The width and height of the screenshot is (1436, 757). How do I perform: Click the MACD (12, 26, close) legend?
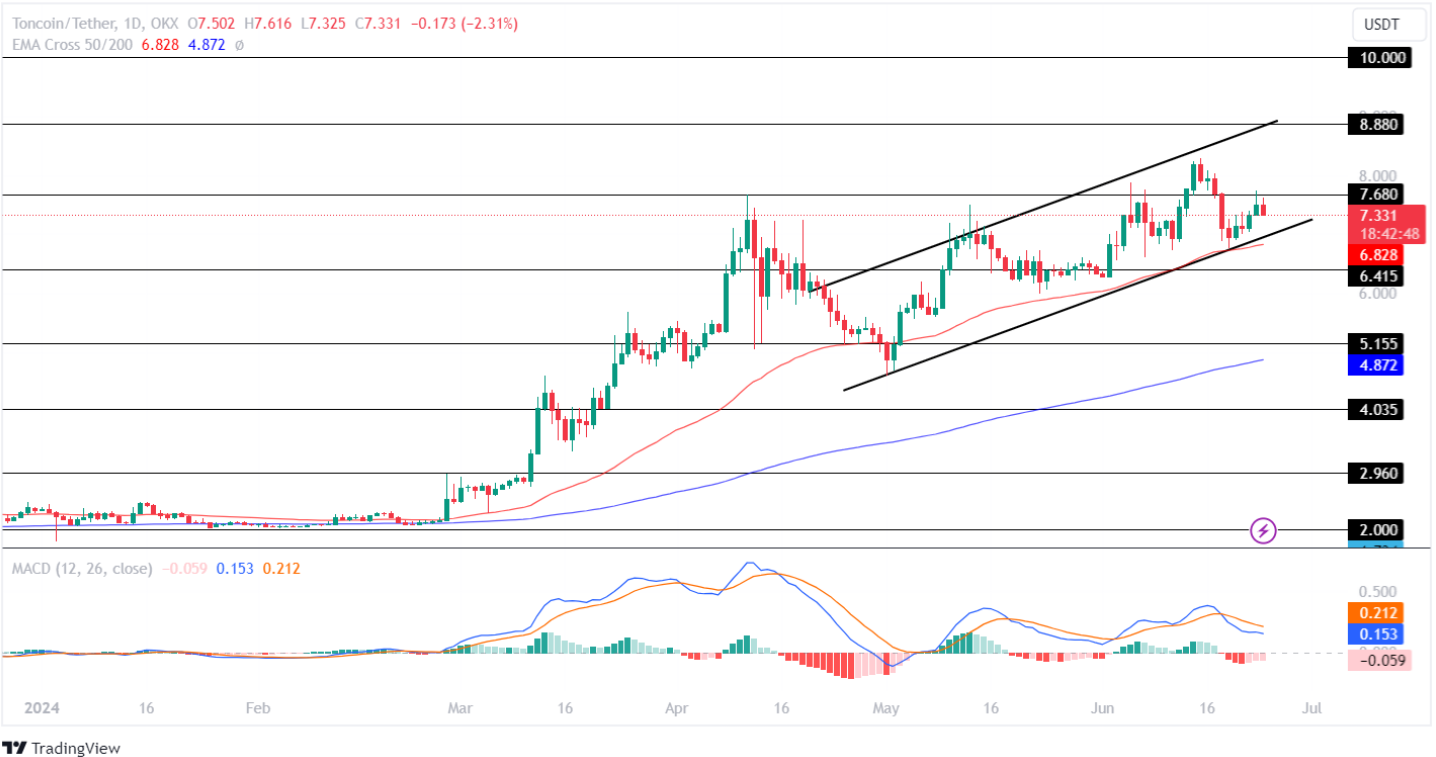[82, 568]
